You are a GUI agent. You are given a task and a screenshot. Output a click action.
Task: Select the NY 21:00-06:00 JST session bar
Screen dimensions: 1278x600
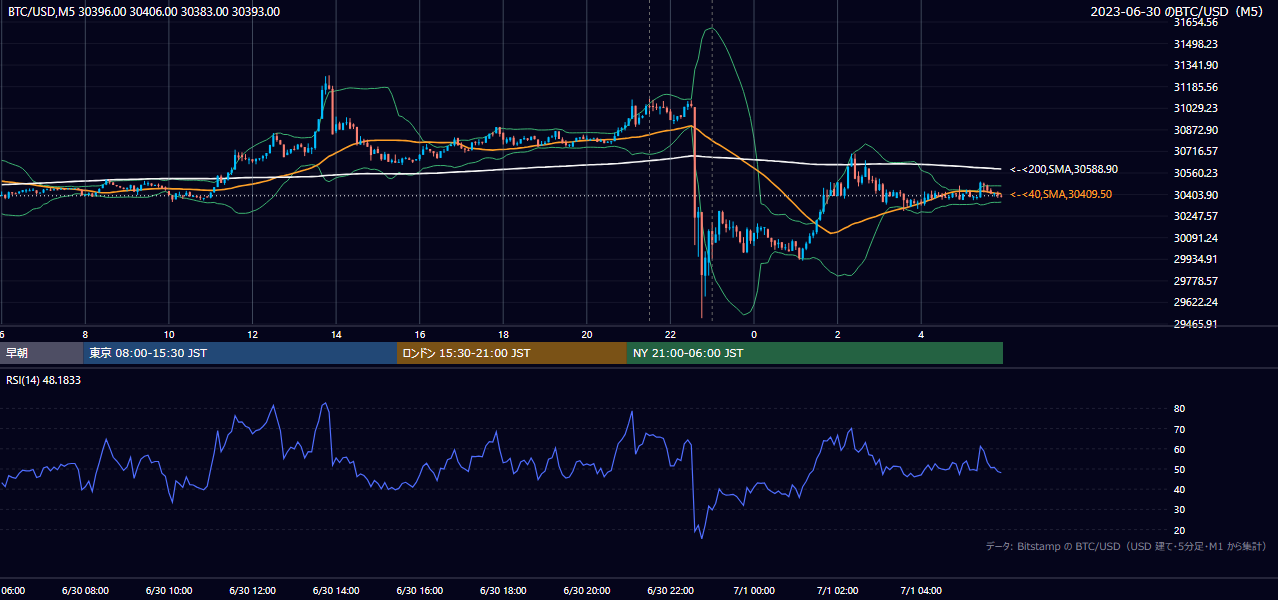click(815, 353)
